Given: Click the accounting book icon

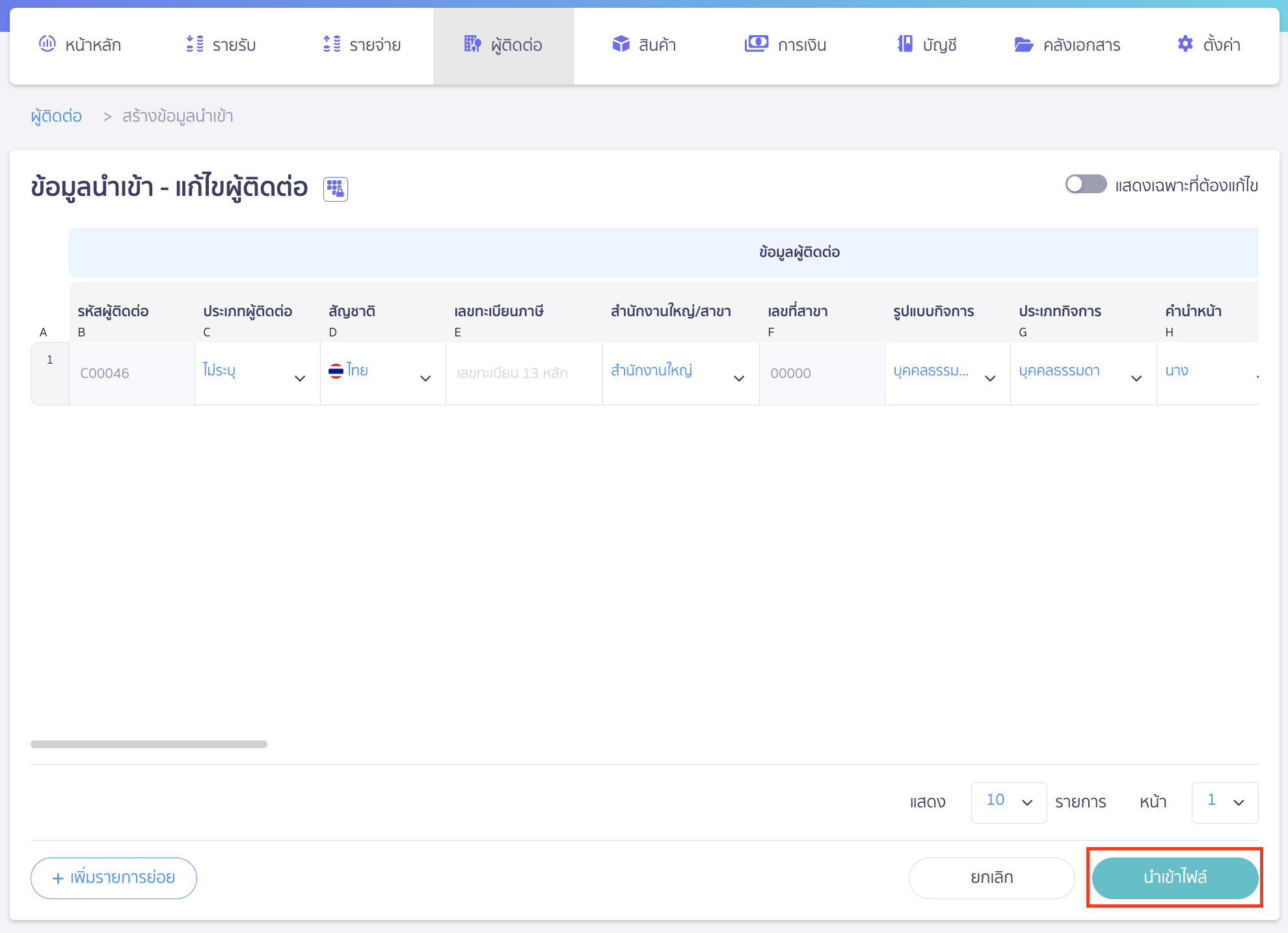Looking at the screenshot, I should (x=905, y=44).
